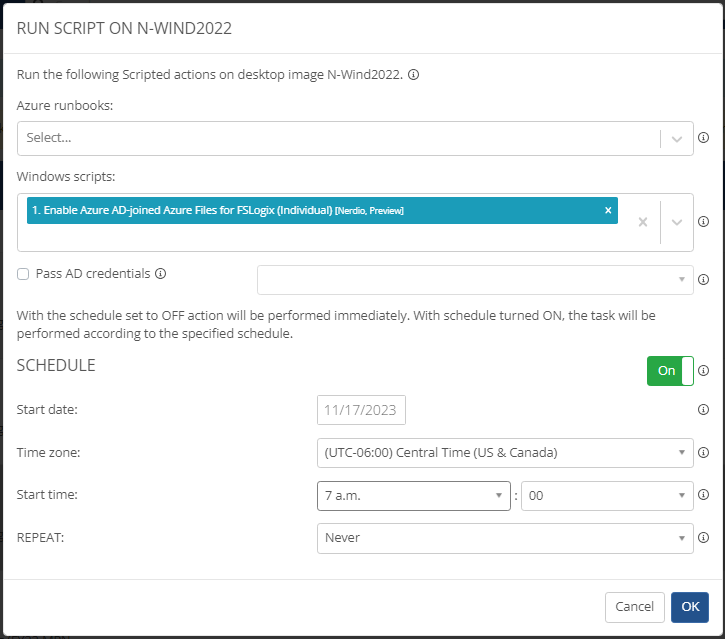Click info icon beside Azure runbooks field
The height and width of the screenshot is (639, 725).
point(703,138)
